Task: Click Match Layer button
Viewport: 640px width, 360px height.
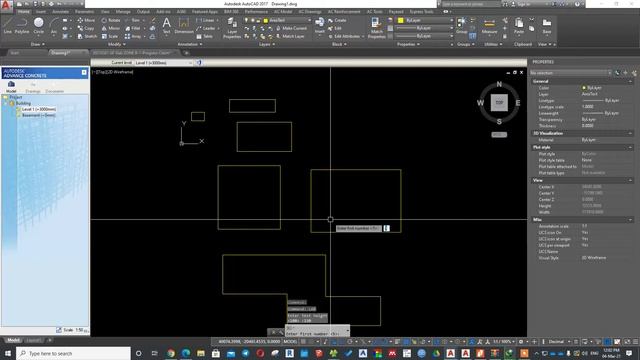Action: click(290, 36)
